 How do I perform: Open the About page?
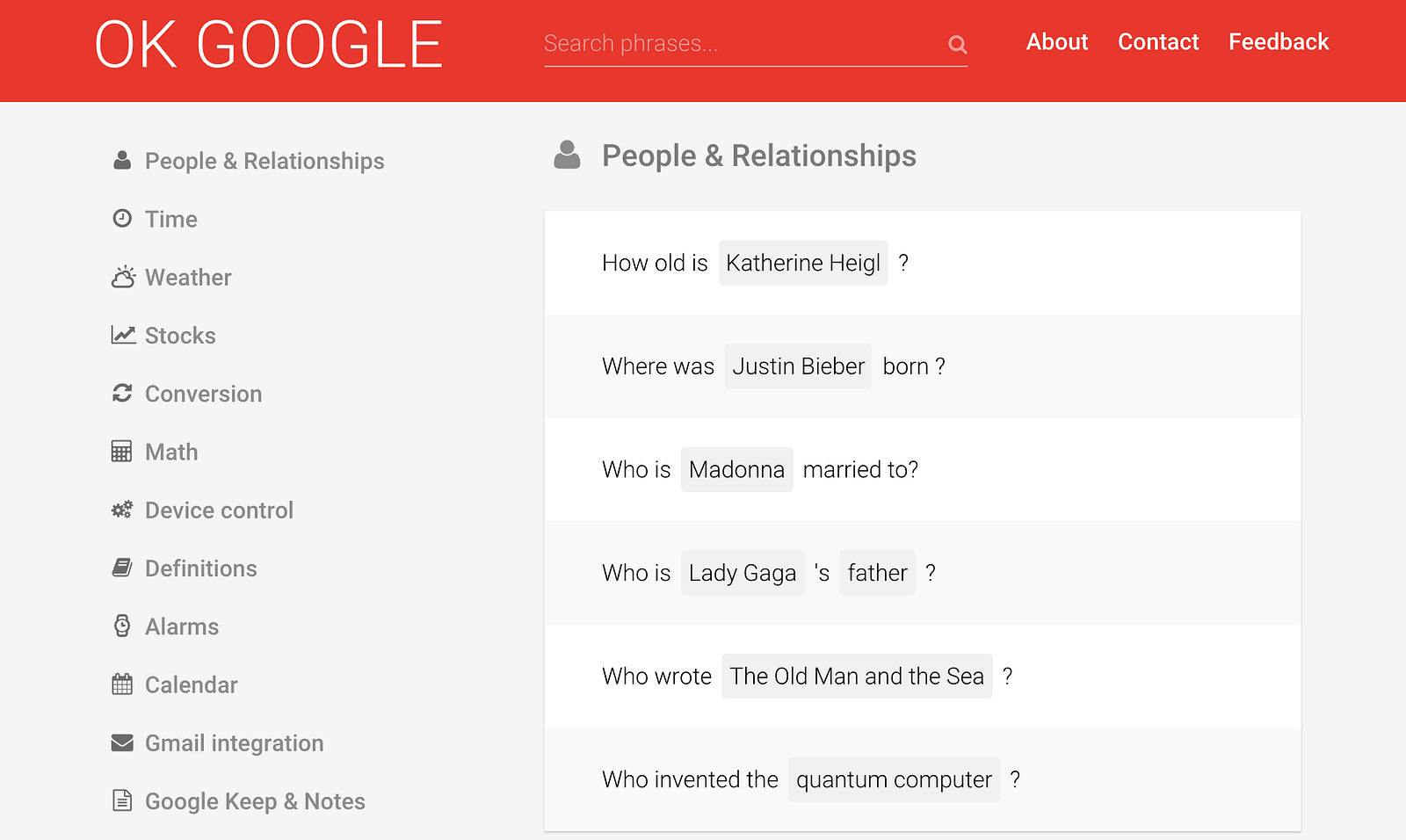(1057, 42)
